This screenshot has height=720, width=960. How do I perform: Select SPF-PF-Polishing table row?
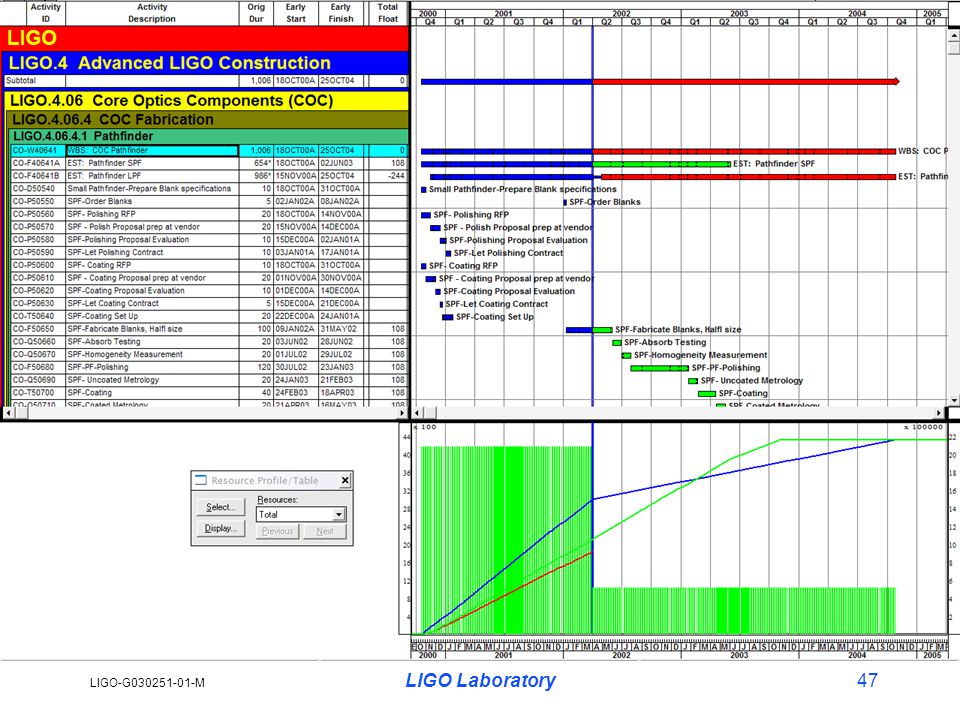point(209,367)
